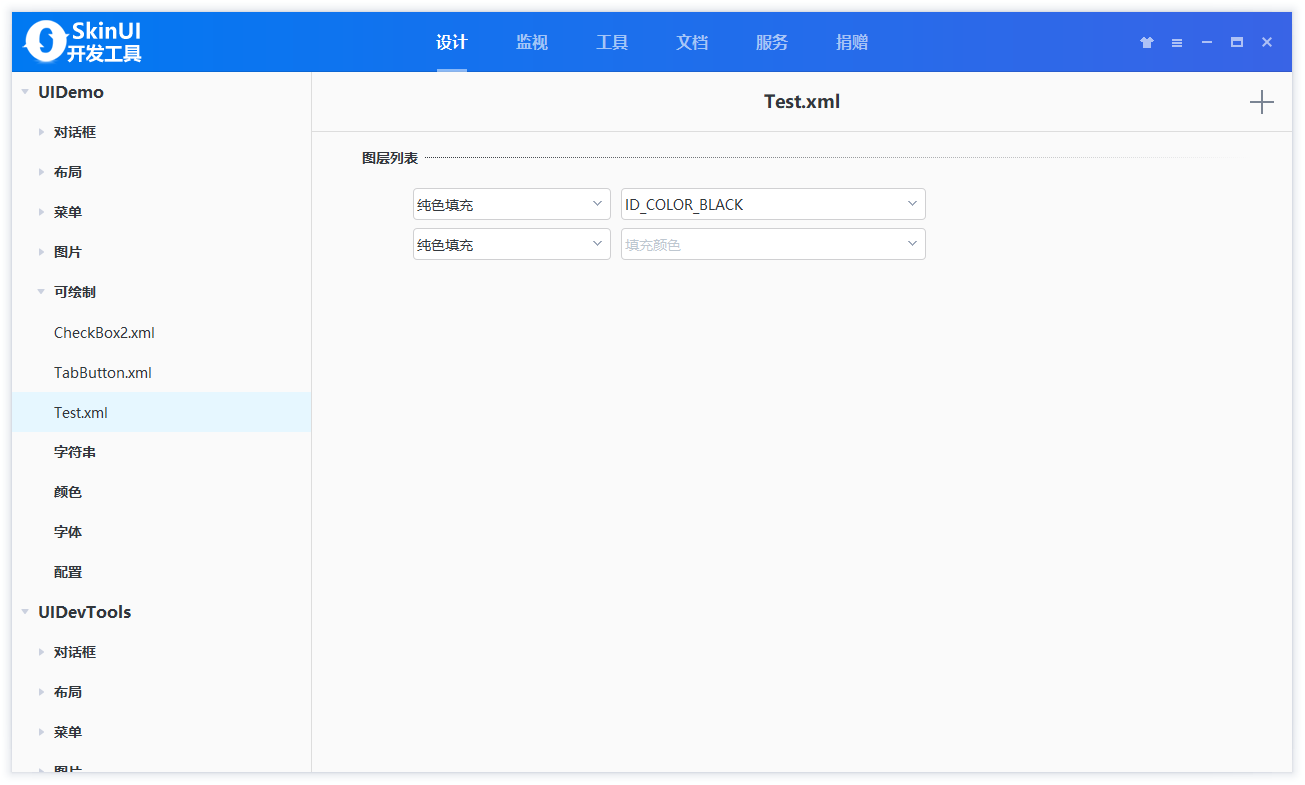
Task: Go to the 捐赠 tab
Action: coord(852,42)
